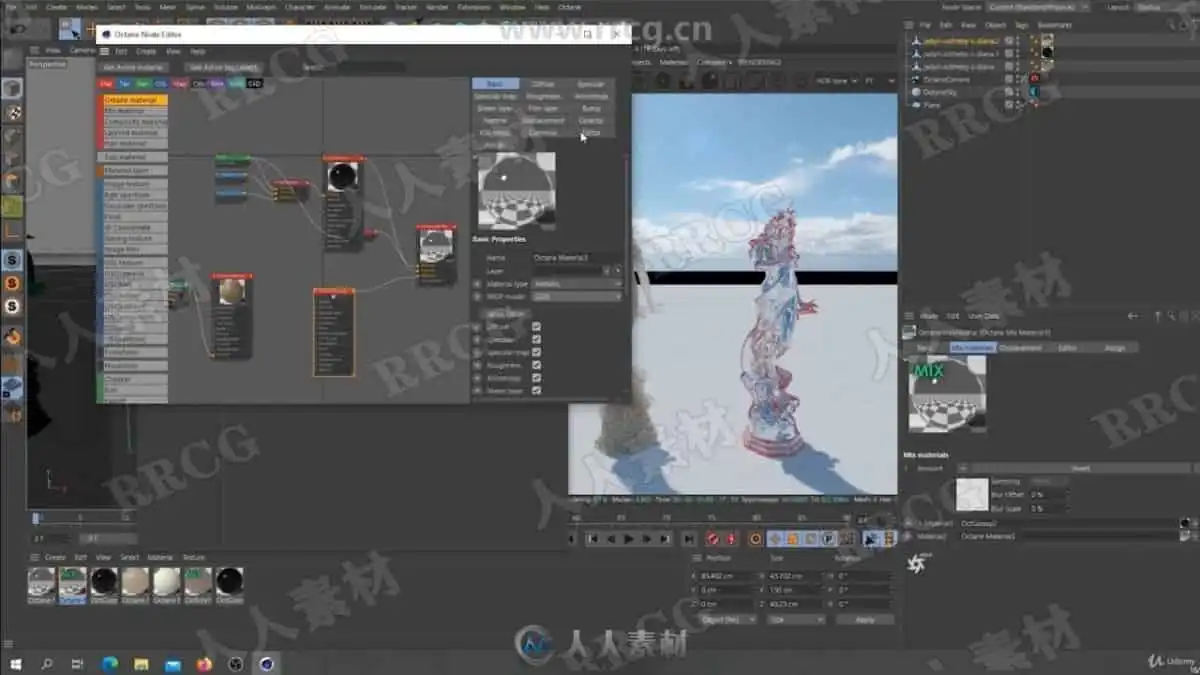Open Firefox from the taskbar
The height and width of the screenshot is (675, 1200).
pyautogui.click(x=204, y=663)
